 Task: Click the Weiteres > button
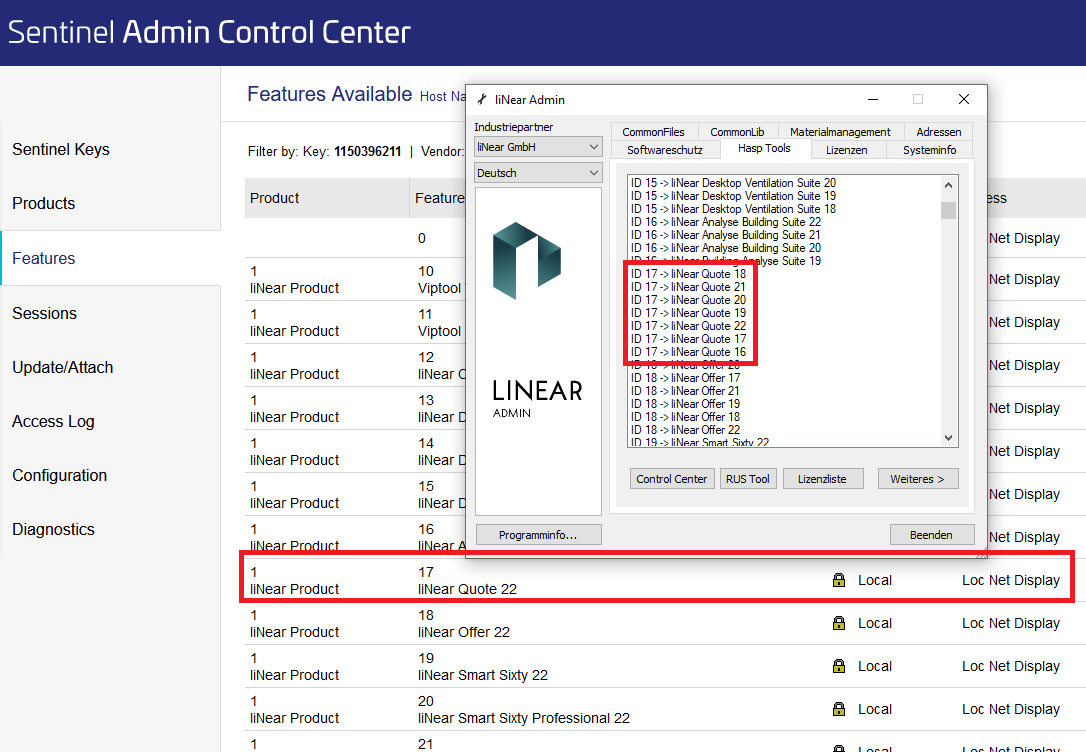pos(918,479)
